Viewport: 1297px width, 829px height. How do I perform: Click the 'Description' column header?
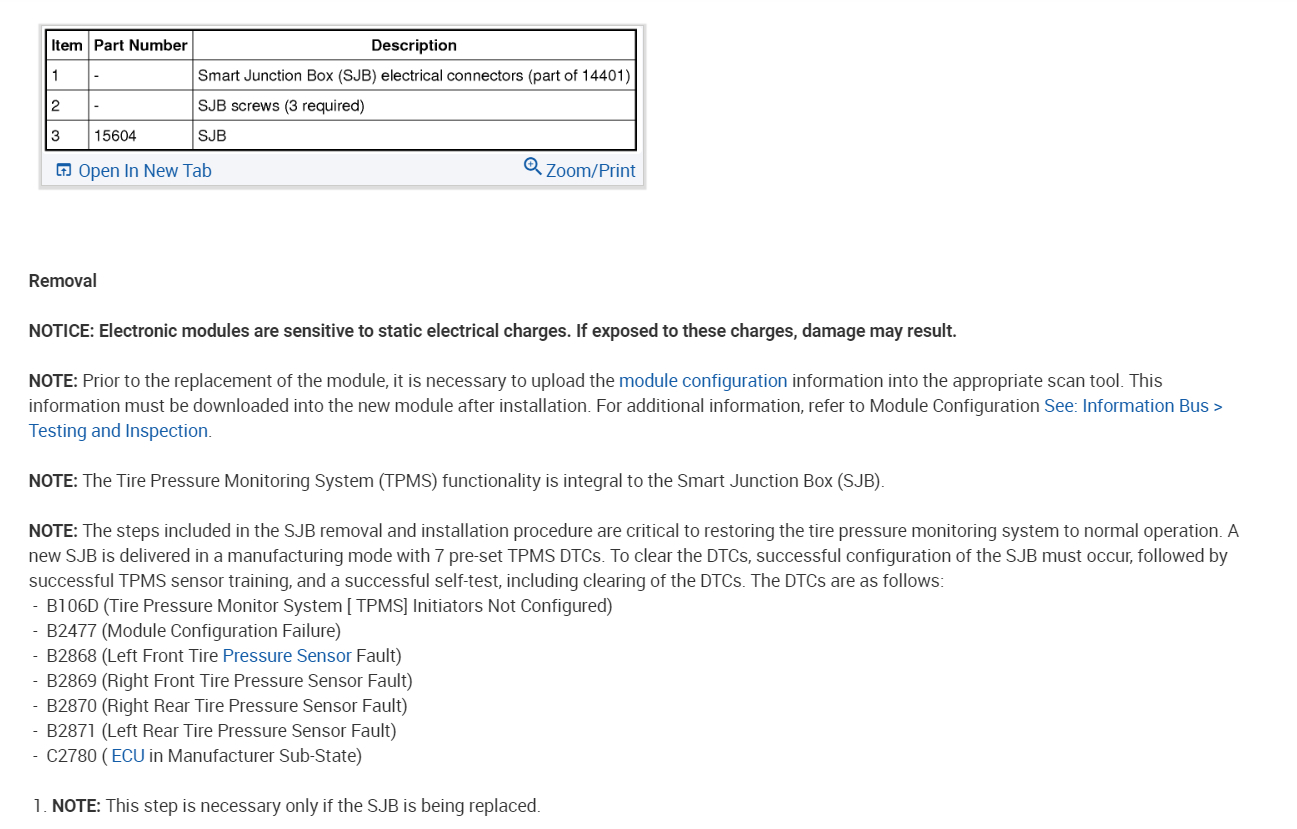click(x=414, y=45)
